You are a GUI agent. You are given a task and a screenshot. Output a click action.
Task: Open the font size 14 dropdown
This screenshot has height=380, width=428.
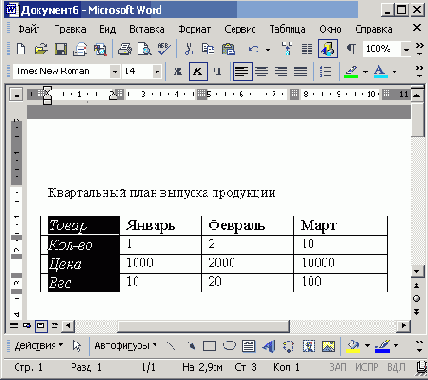coord(157,71)
